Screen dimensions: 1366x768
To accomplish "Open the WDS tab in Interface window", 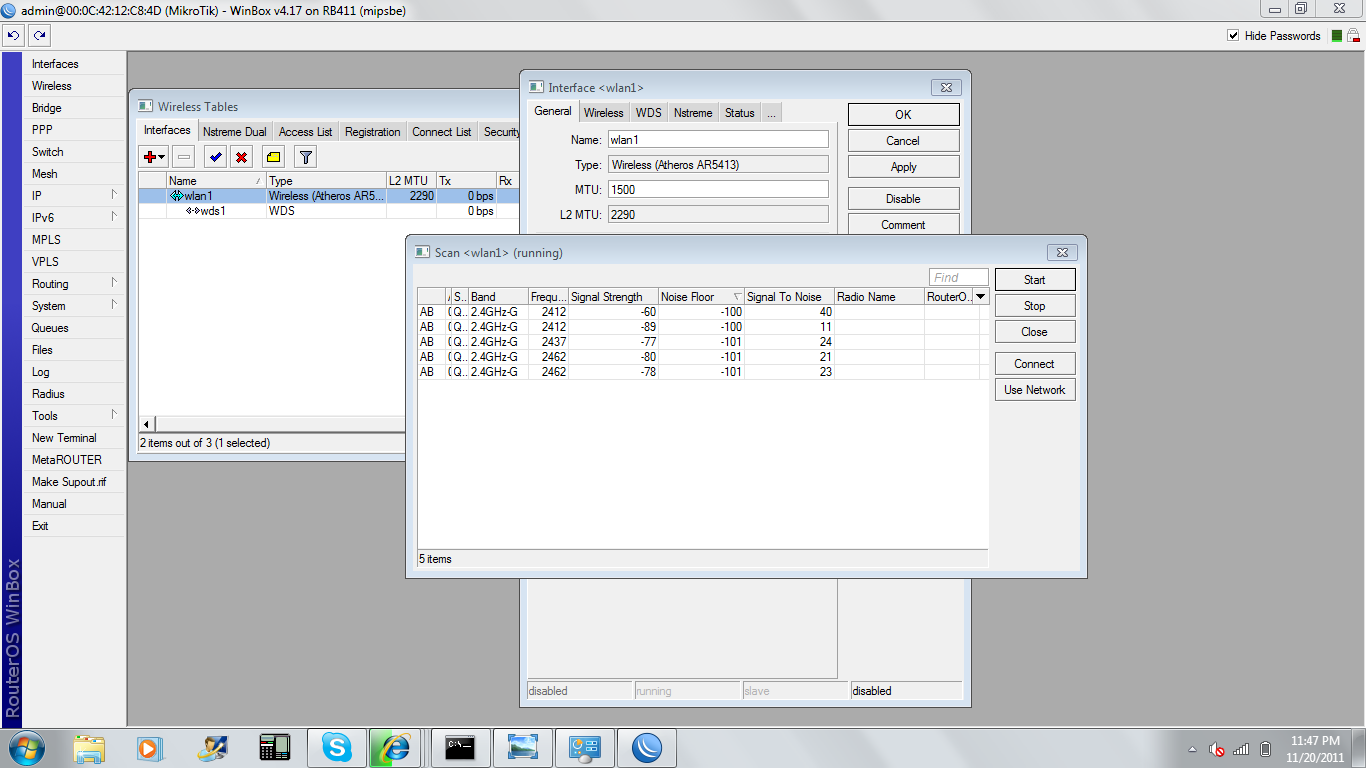I will [648, 113].
